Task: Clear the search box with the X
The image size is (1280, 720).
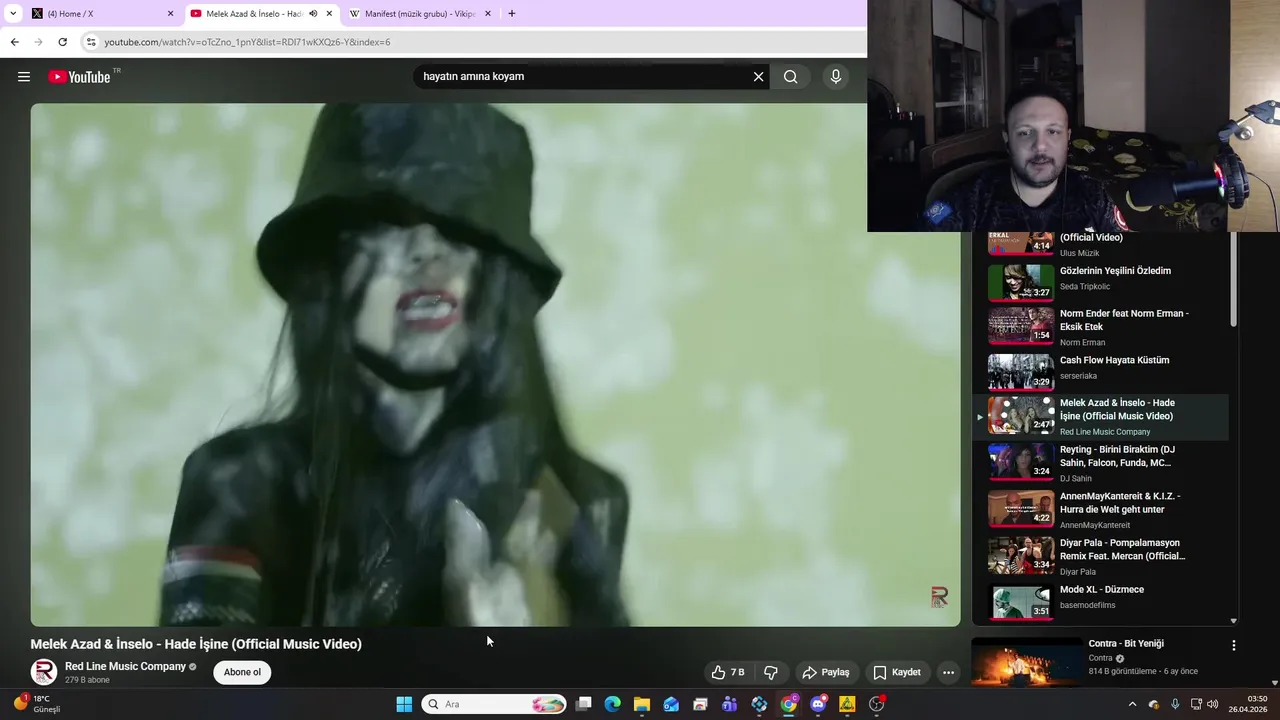Action: click(758, 76)
